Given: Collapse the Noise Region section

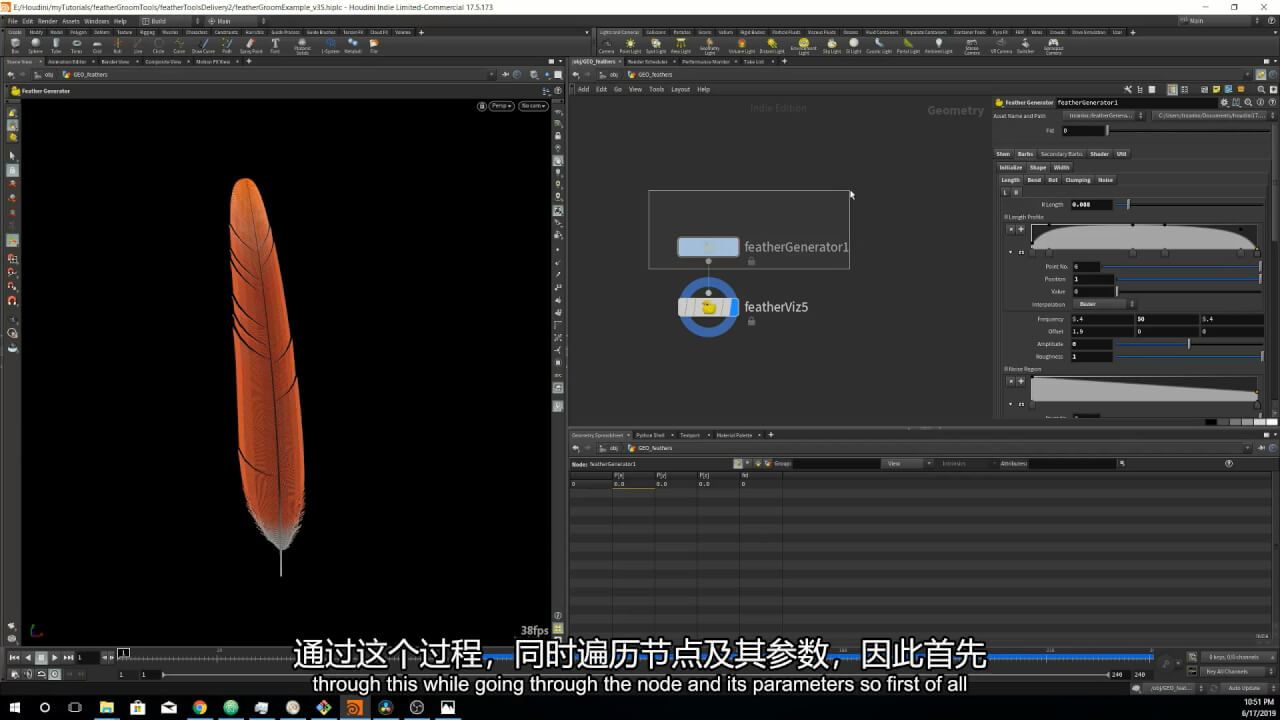Looking at the screenshot, I should (1007, 369).
